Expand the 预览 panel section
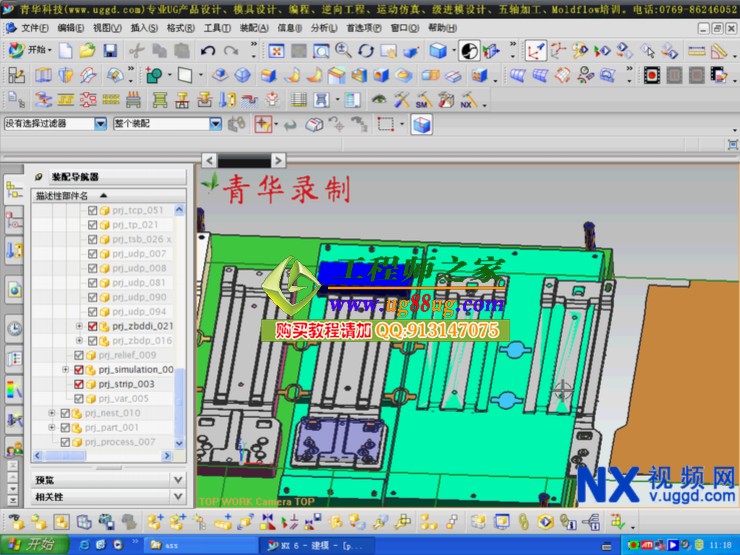This screenshot has height=555, width=740. [178, 480]
